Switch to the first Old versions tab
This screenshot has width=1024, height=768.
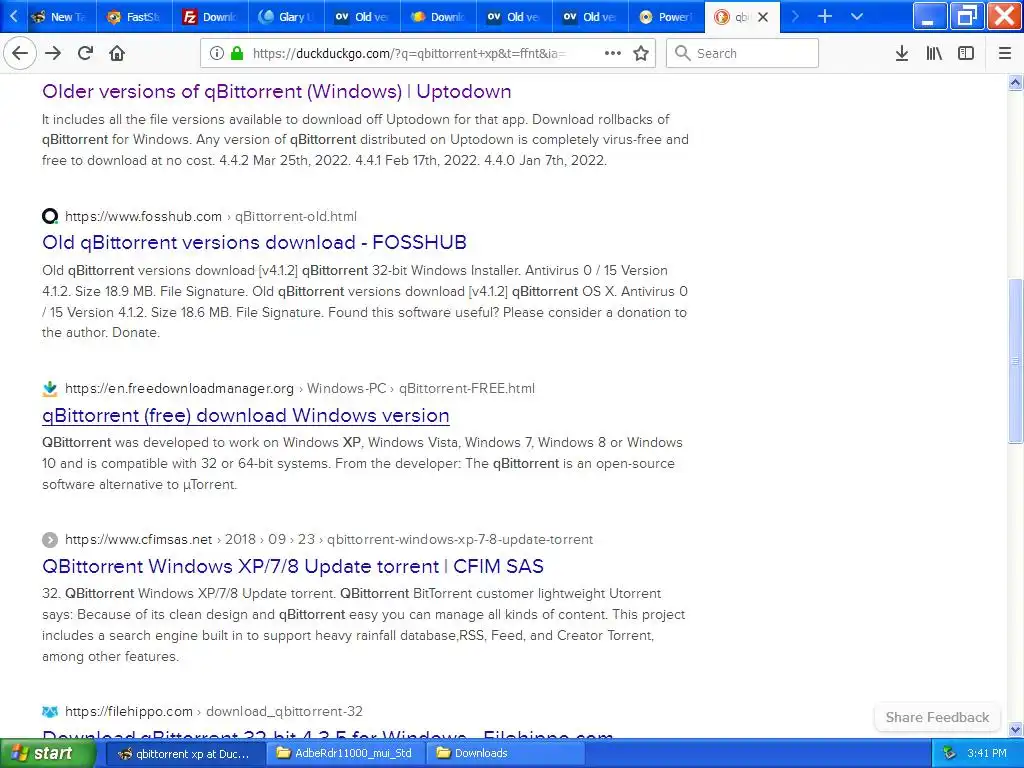pyautogui.click(x=362, y=17)
